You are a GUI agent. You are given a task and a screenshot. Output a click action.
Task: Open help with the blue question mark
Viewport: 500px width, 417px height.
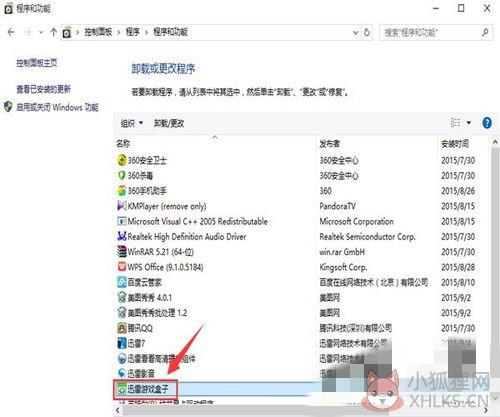[487, 123]
